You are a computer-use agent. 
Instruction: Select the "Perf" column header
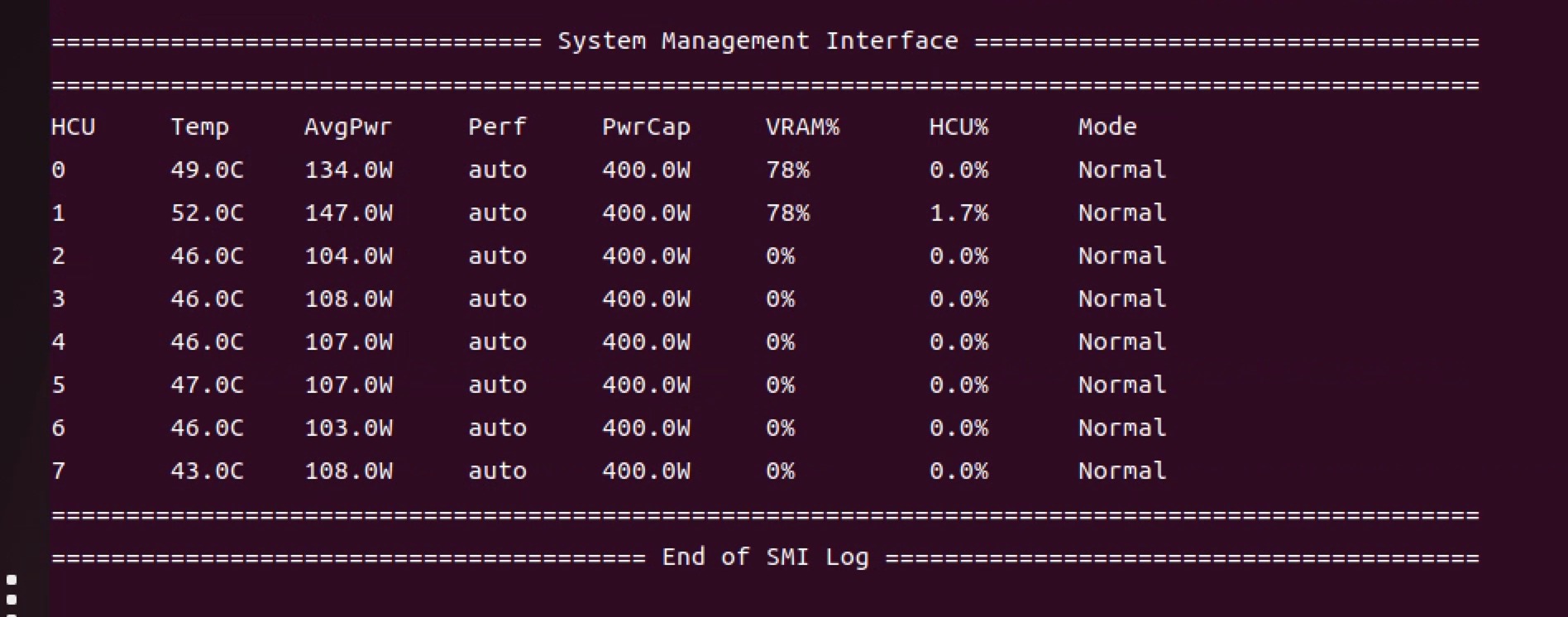[497, 127]
